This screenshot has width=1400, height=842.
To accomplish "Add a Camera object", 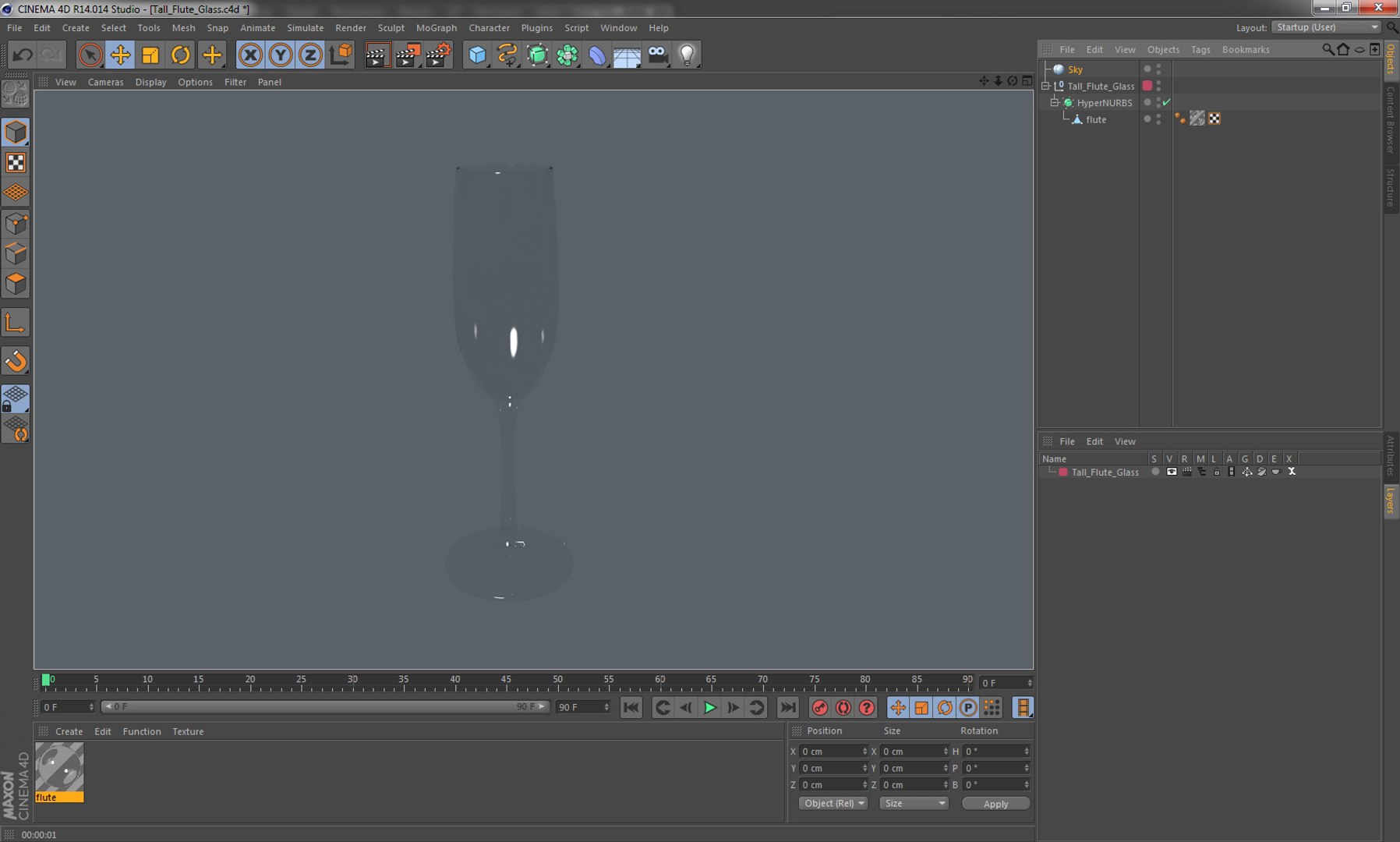I will 657,55.
